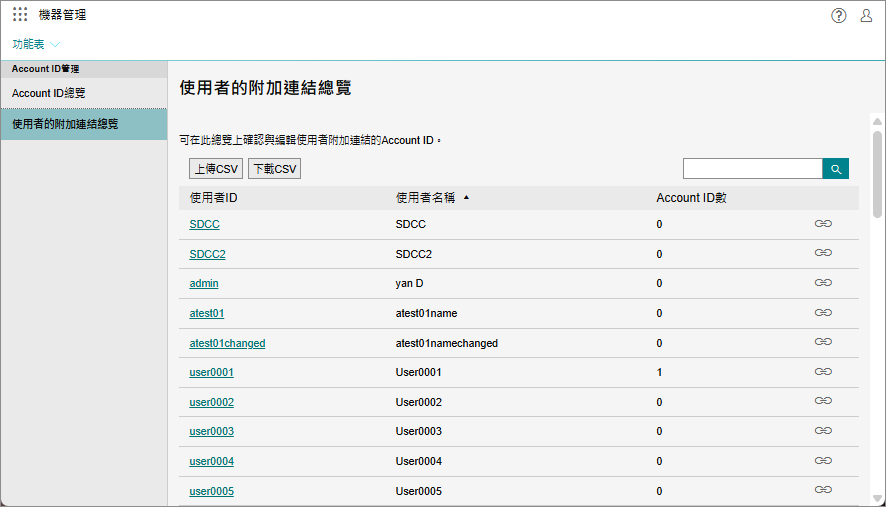Image resolution: width=886 pixels, height=507 pixels.
Task: Click the link icon for user0004 row
Action: [x=823, y=461]
